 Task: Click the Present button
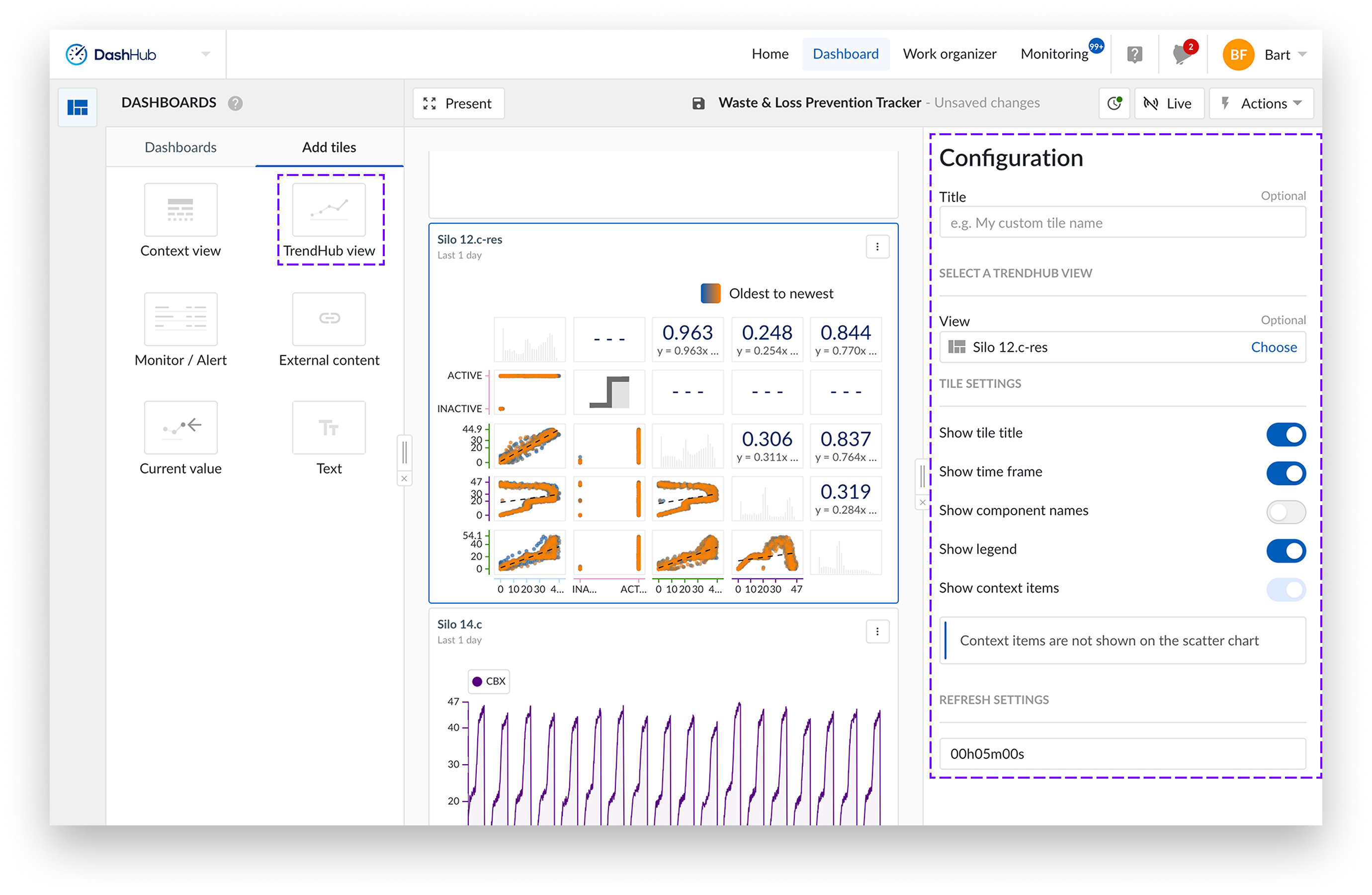point(458,103)
